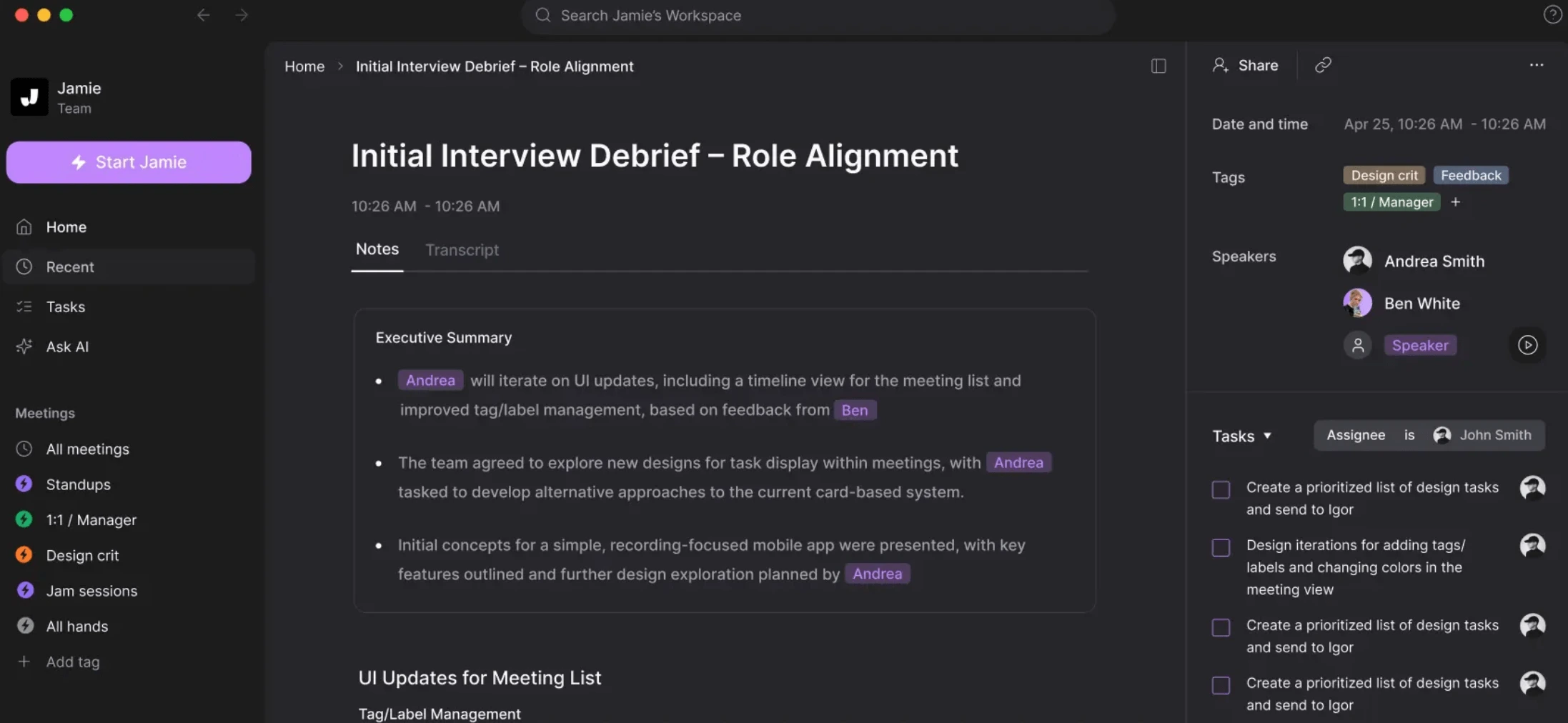Image resolution: width=1568 pixels, height=723 pixels.
Task: Switch to the Transcript tab
Action: [462, 250]
